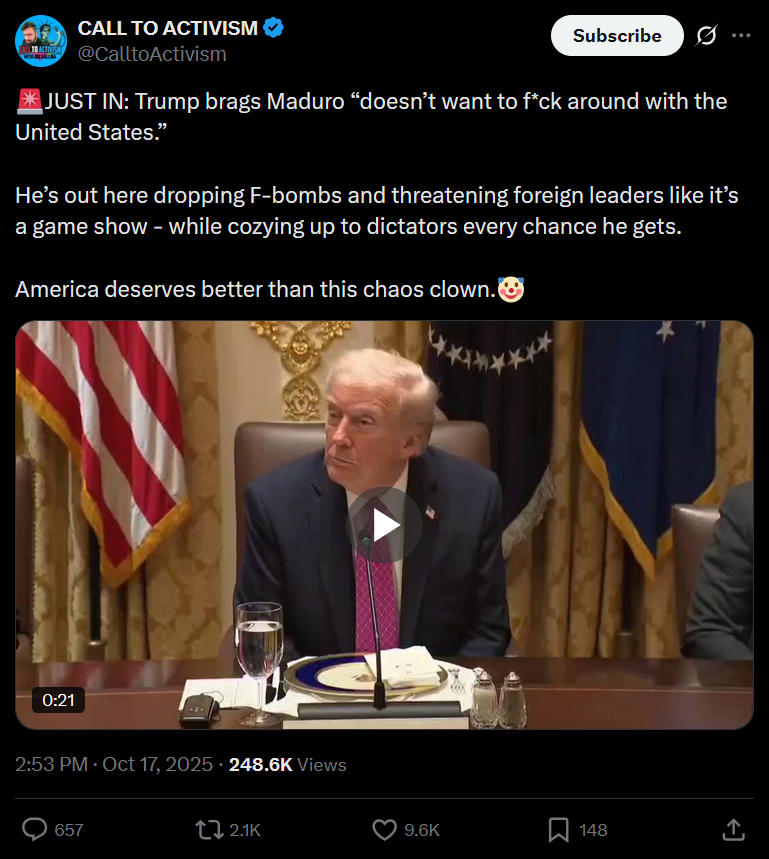Open the 657 replies count
Screen dimensions: 769x859
coord(69,830)
